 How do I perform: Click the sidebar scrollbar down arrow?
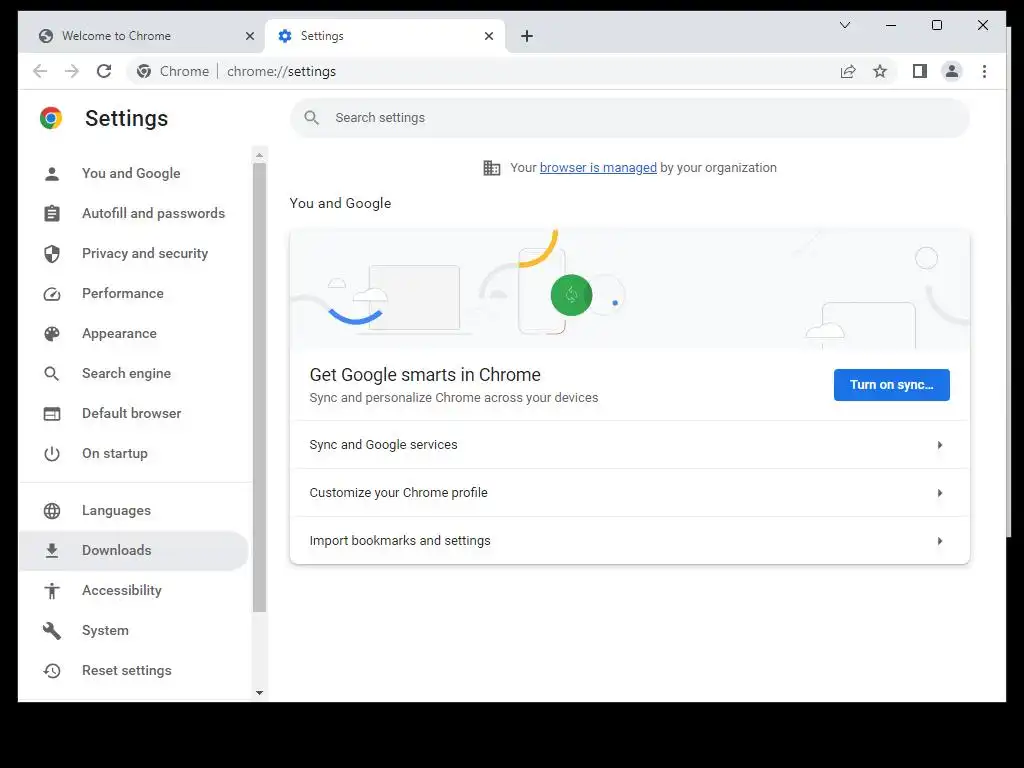(260, 692)
